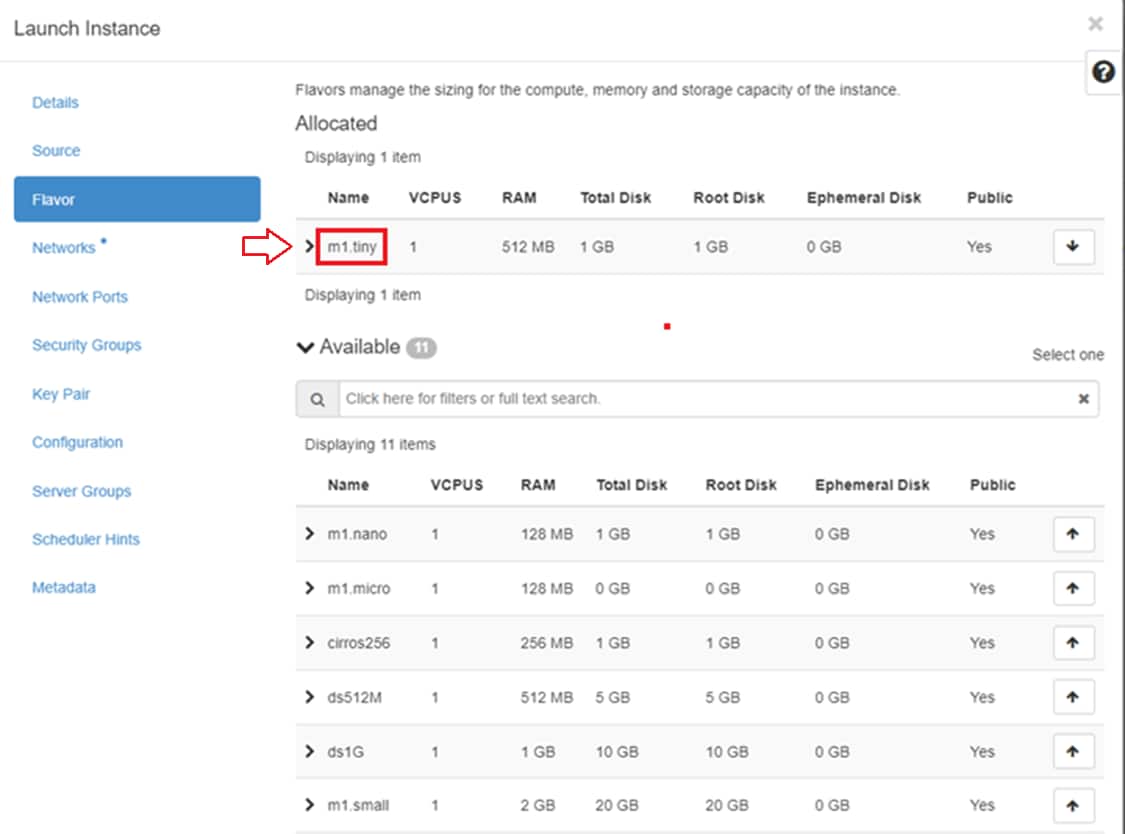Open the Configuration step
Viewport: 1125px width, 834px height.
(x=77, y=442)
